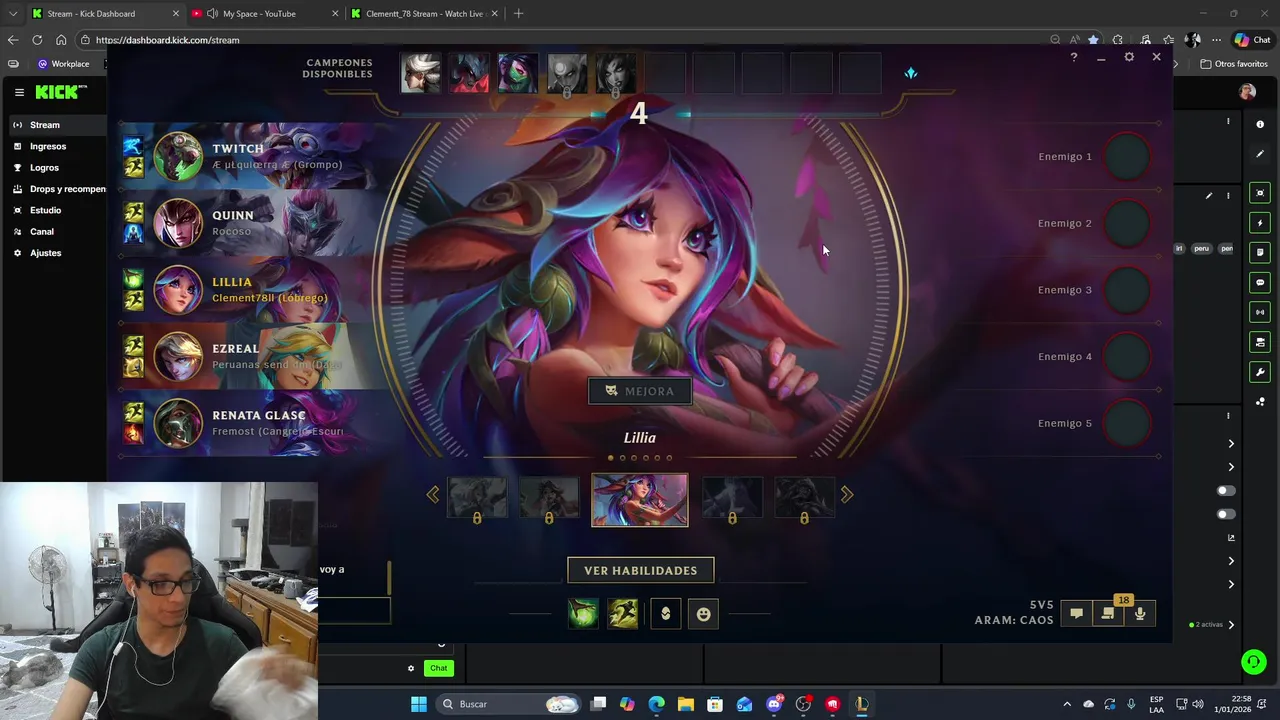Click the info icon in Kick toolbar
This screenshot has width=1280, height=720.
click(x=1260, y=125)
